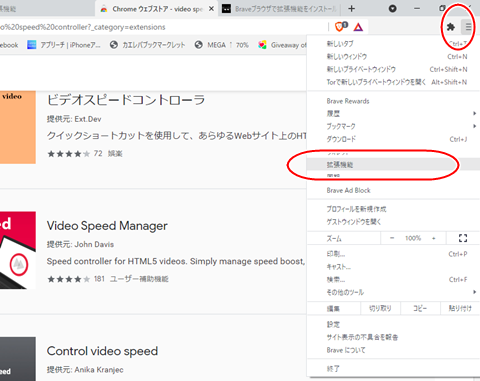Viewport: 480px width, 381px height.
Task: Click コピー in the edit row
Action: [420, 309]
